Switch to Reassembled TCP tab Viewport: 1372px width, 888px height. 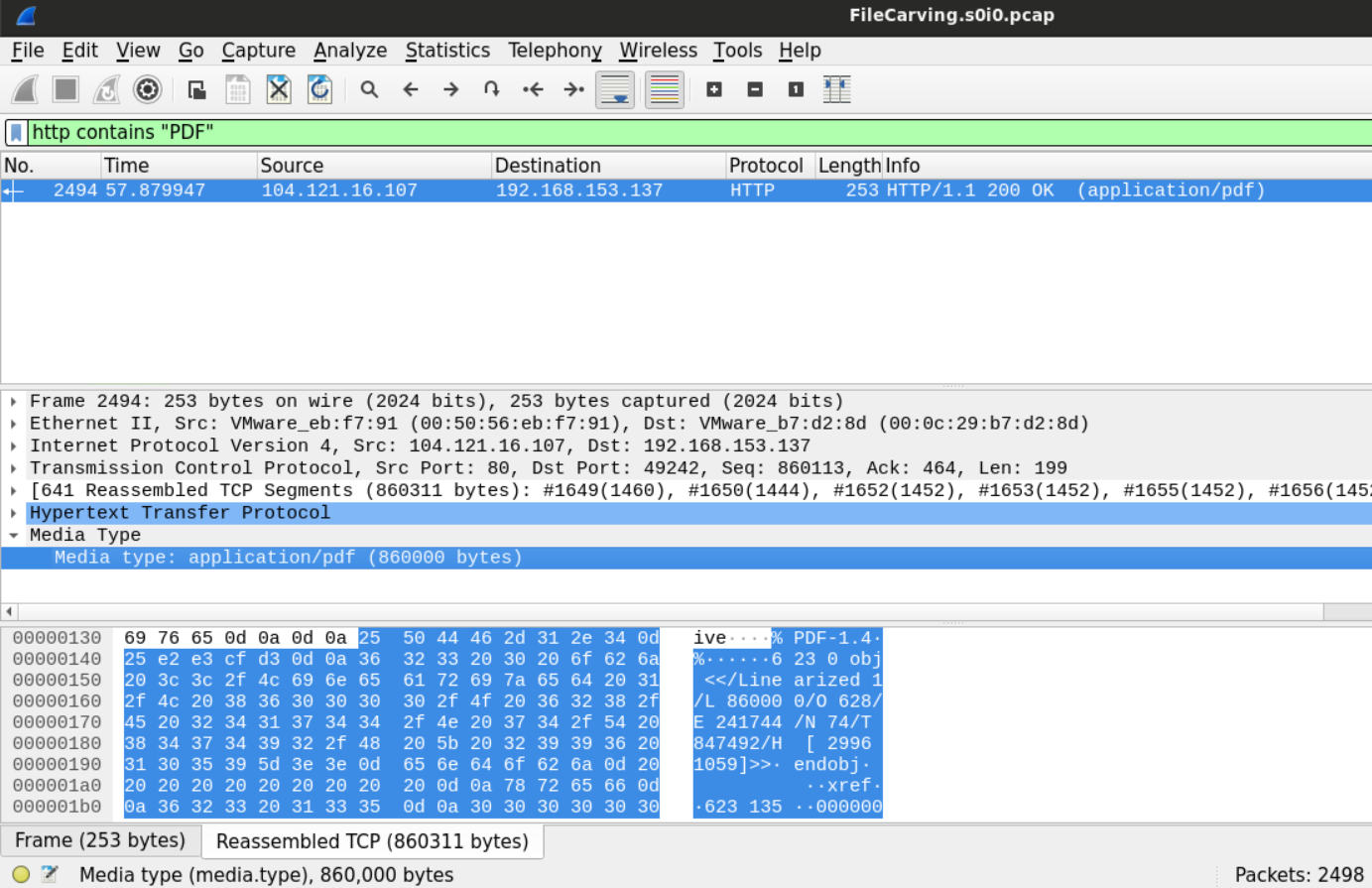tap(372, 841)
